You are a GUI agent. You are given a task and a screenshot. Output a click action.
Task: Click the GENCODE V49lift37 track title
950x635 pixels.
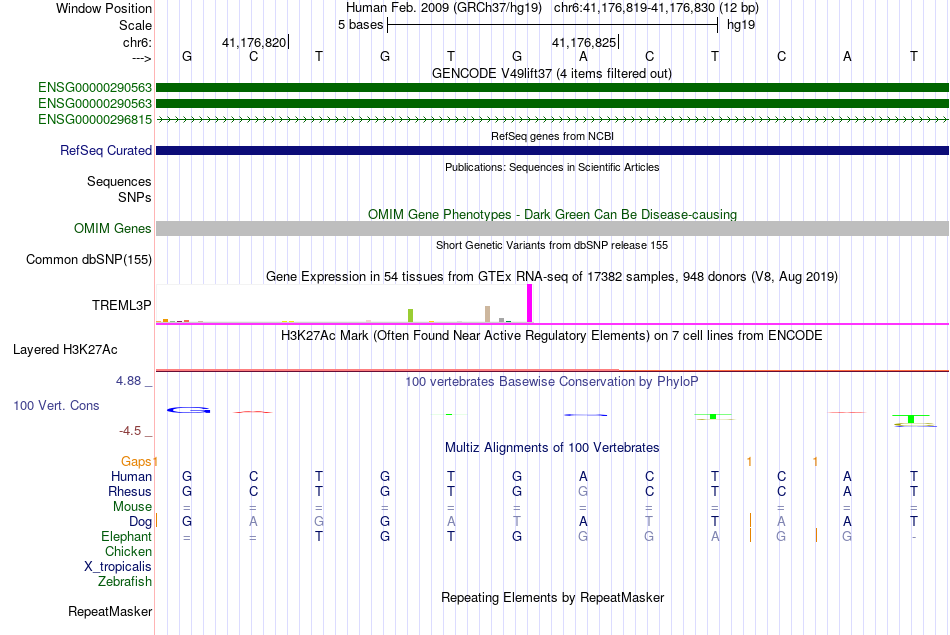[551, 73]
